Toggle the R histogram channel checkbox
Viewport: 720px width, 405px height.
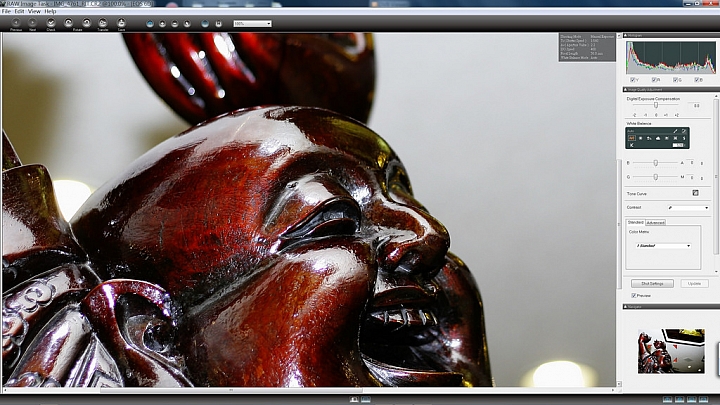[654, 80]
